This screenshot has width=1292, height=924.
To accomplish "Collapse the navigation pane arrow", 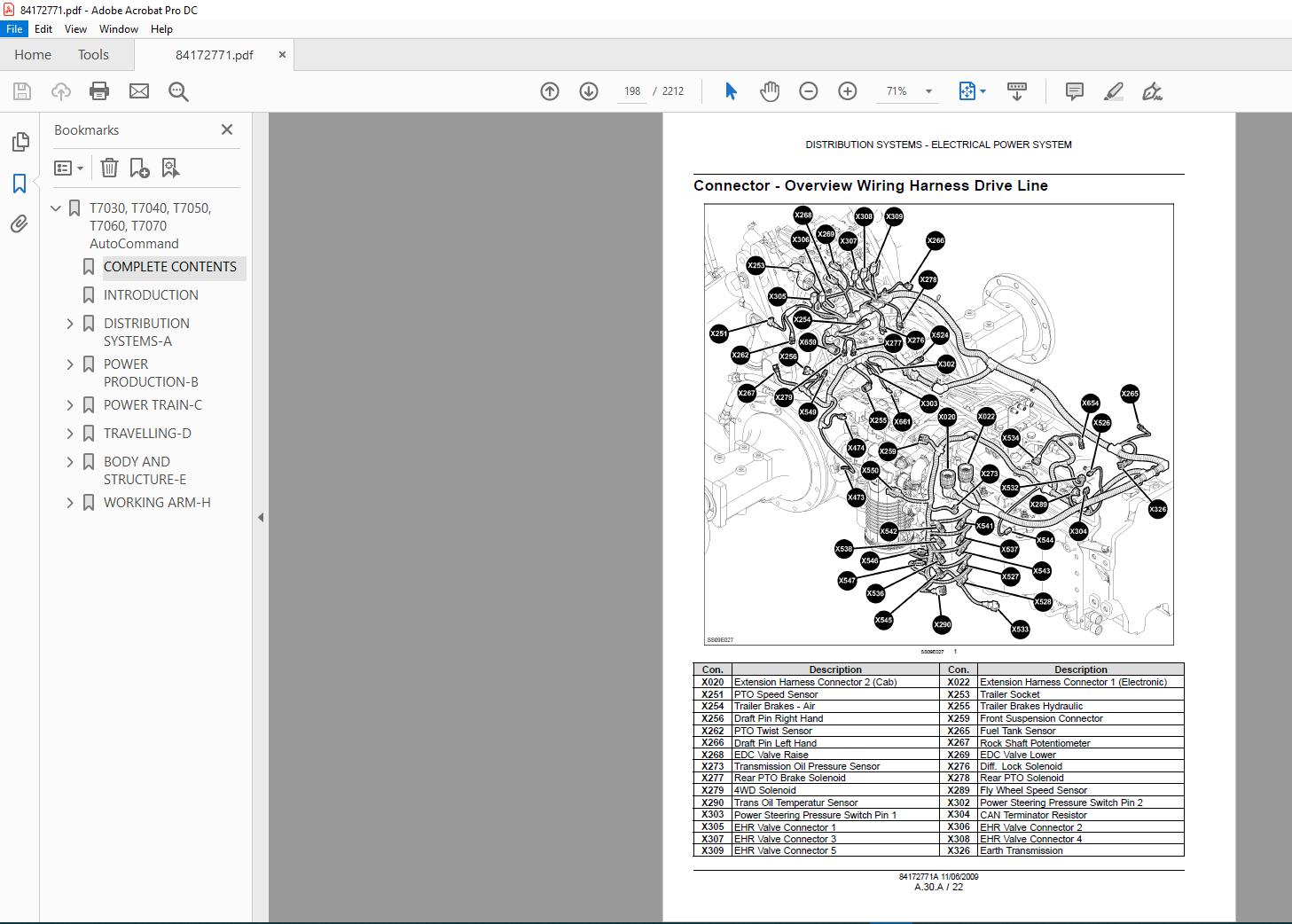I will 261,517.
